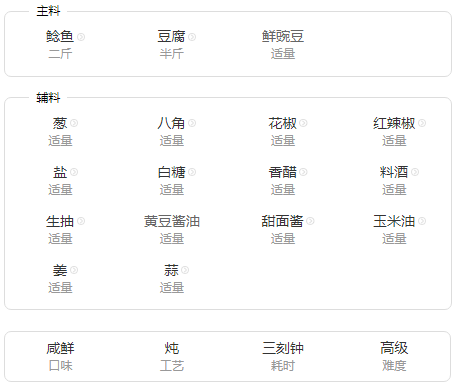The image size is (456, 383).
Task: Click the 高级 difficulty label
Action: pos(394,348)
